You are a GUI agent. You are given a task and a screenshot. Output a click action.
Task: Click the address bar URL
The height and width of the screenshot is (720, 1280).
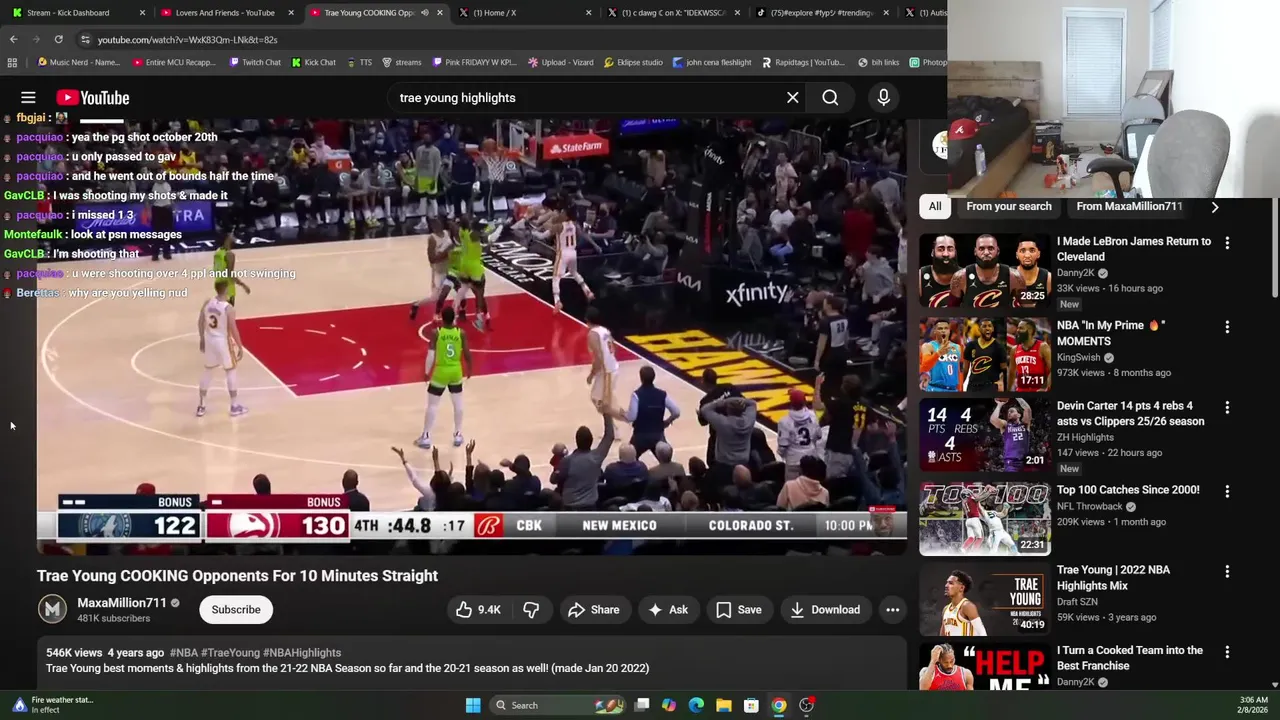coord(187,40)
